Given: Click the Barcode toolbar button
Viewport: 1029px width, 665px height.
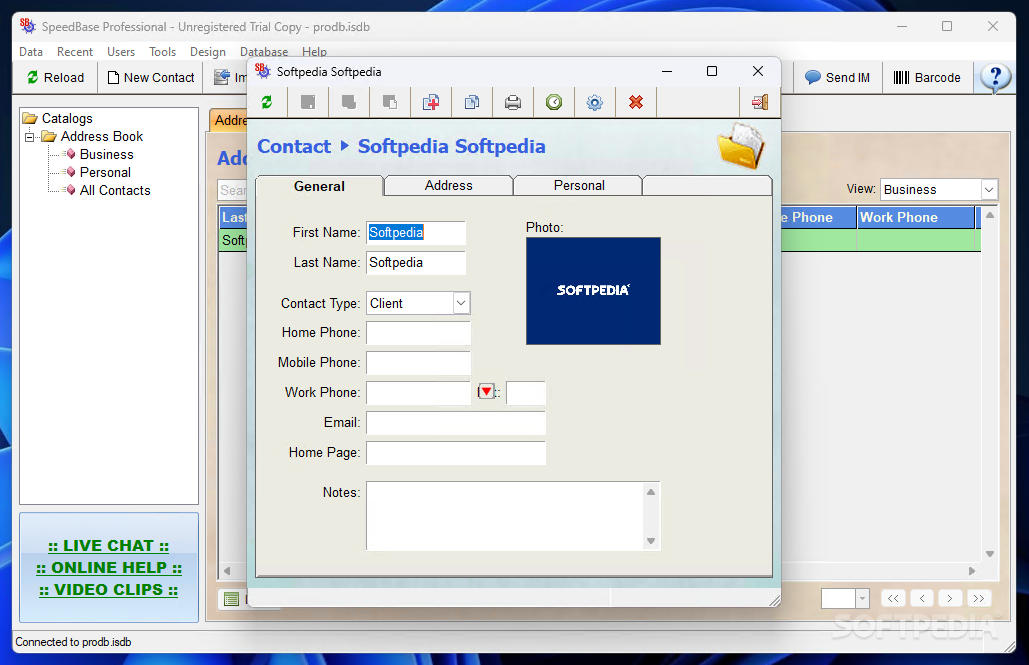Looking at the screenshot, I should point(927,77).
